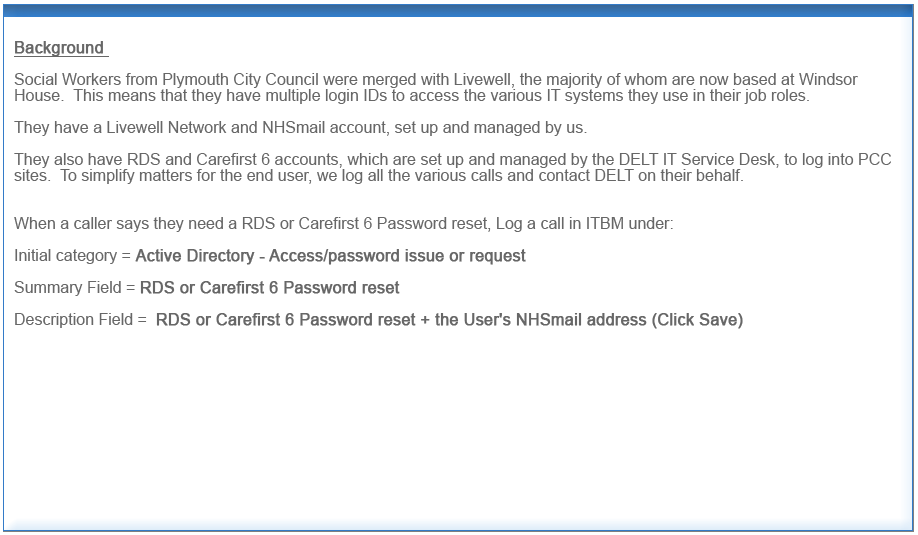918x535 pixels.
Task: Click the Initial category label
Action: click(x=66, y=256)
